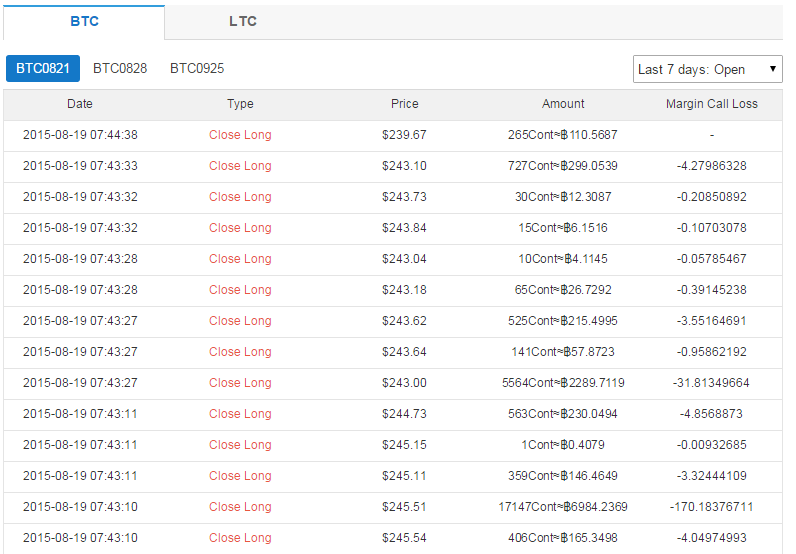The height and width of the screenshot is (554, 796).
Task: Click amount 17147Cont≈฿6984.2369
Action: pos(563,507)
